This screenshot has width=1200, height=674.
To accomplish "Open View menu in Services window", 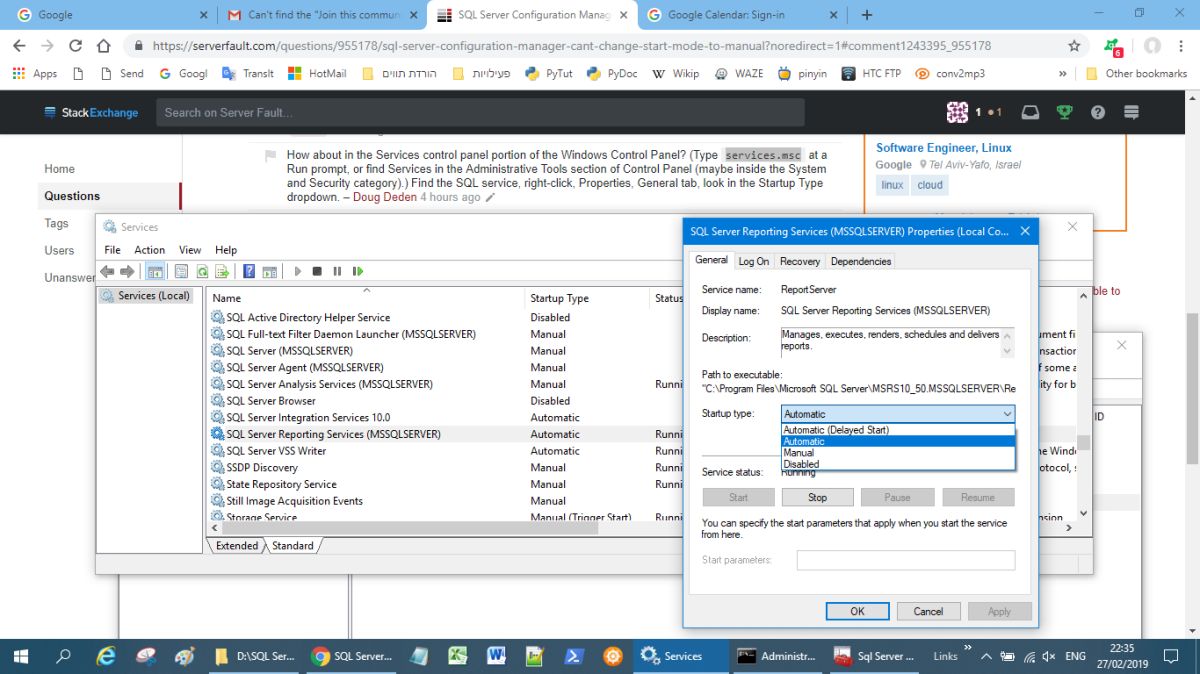I will pos(190,250).
